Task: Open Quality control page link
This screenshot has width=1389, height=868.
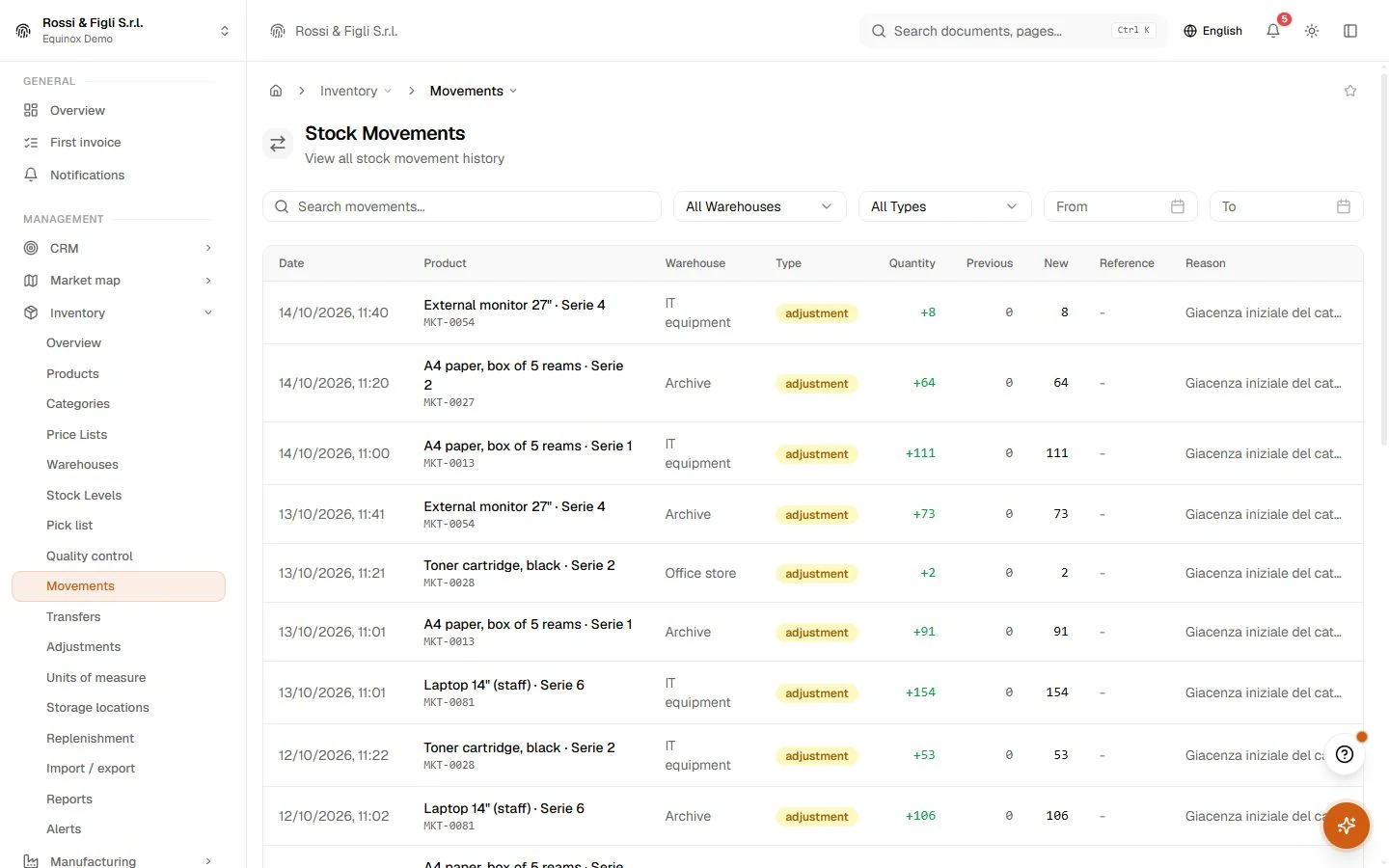Action: click(x=90, y=556)
